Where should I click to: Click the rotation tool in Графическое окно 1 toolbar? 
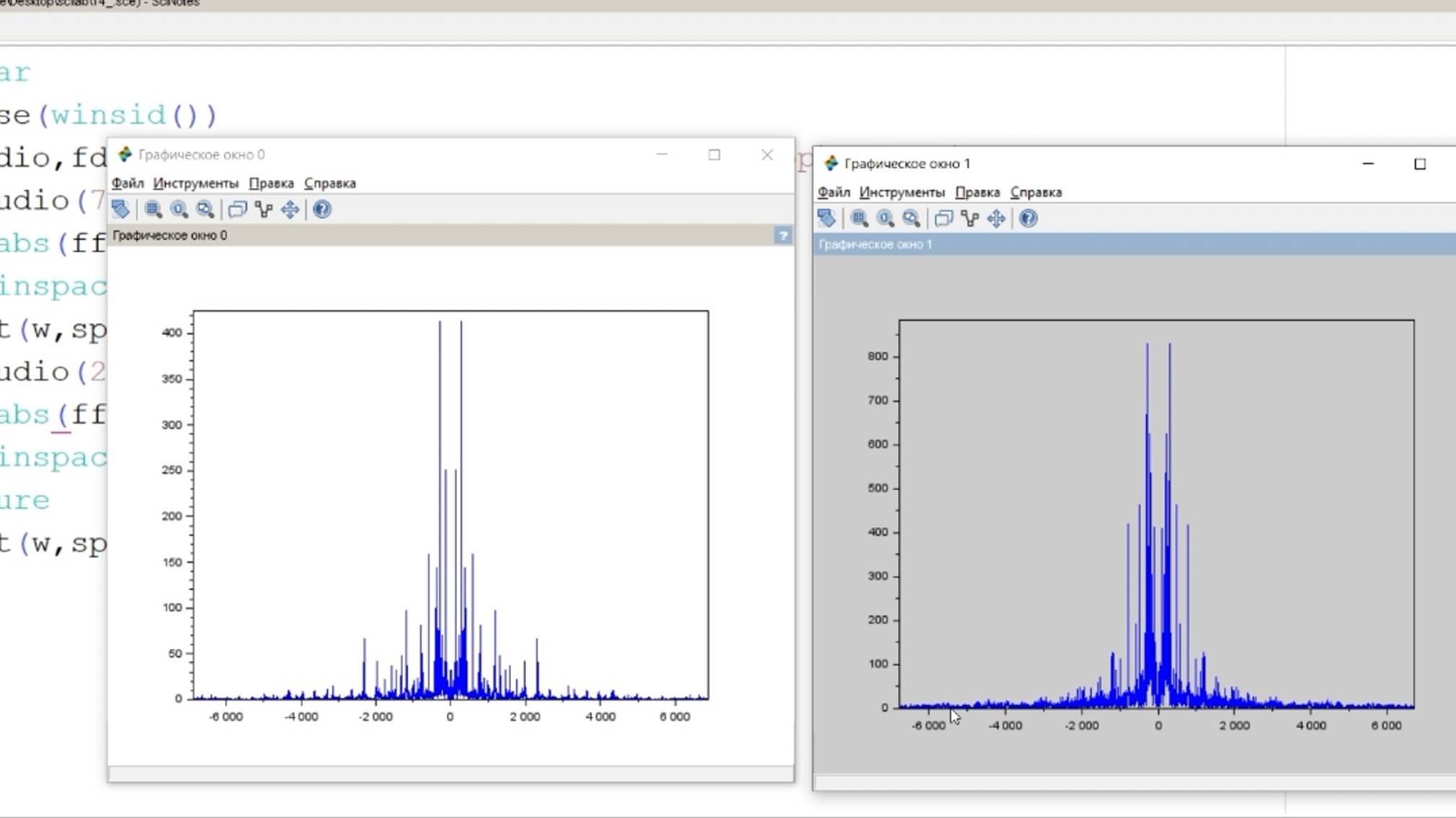(827, 218)
